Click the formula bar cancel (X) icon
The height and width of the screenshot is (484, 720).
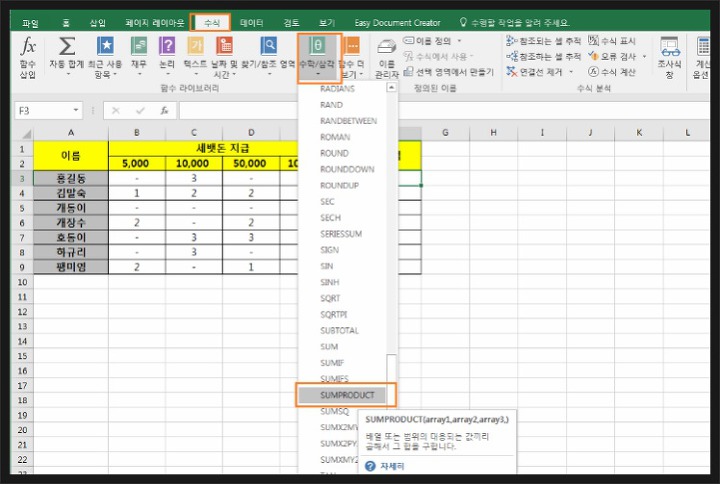coord(116,111)
